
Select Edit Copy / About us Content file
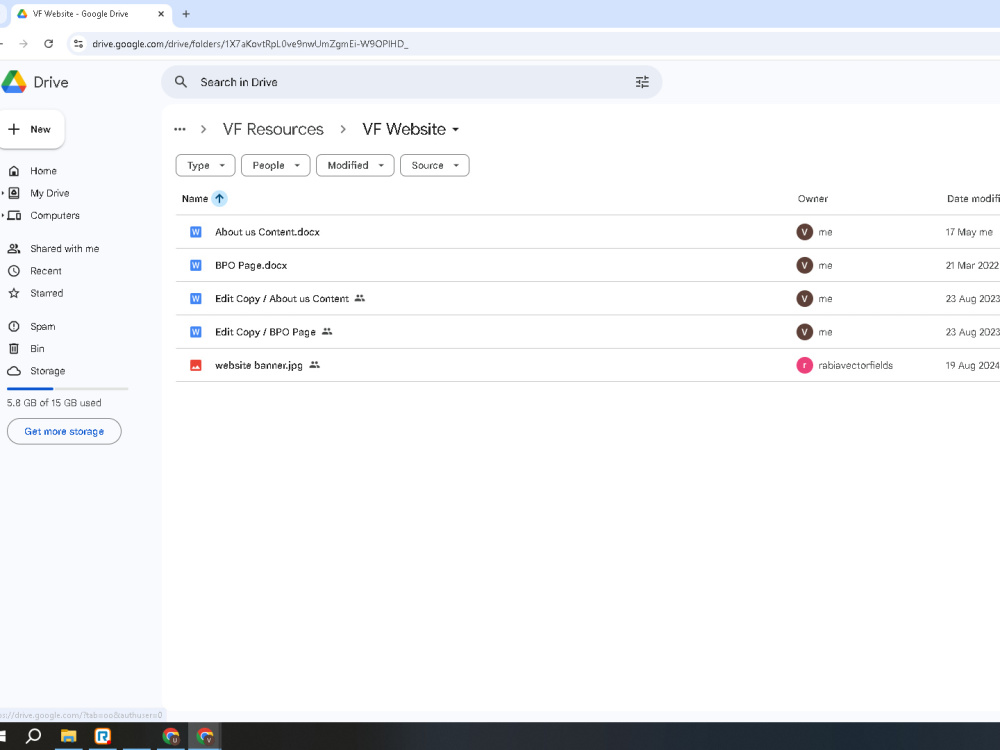pyautogui.click(x=282, y=298)
